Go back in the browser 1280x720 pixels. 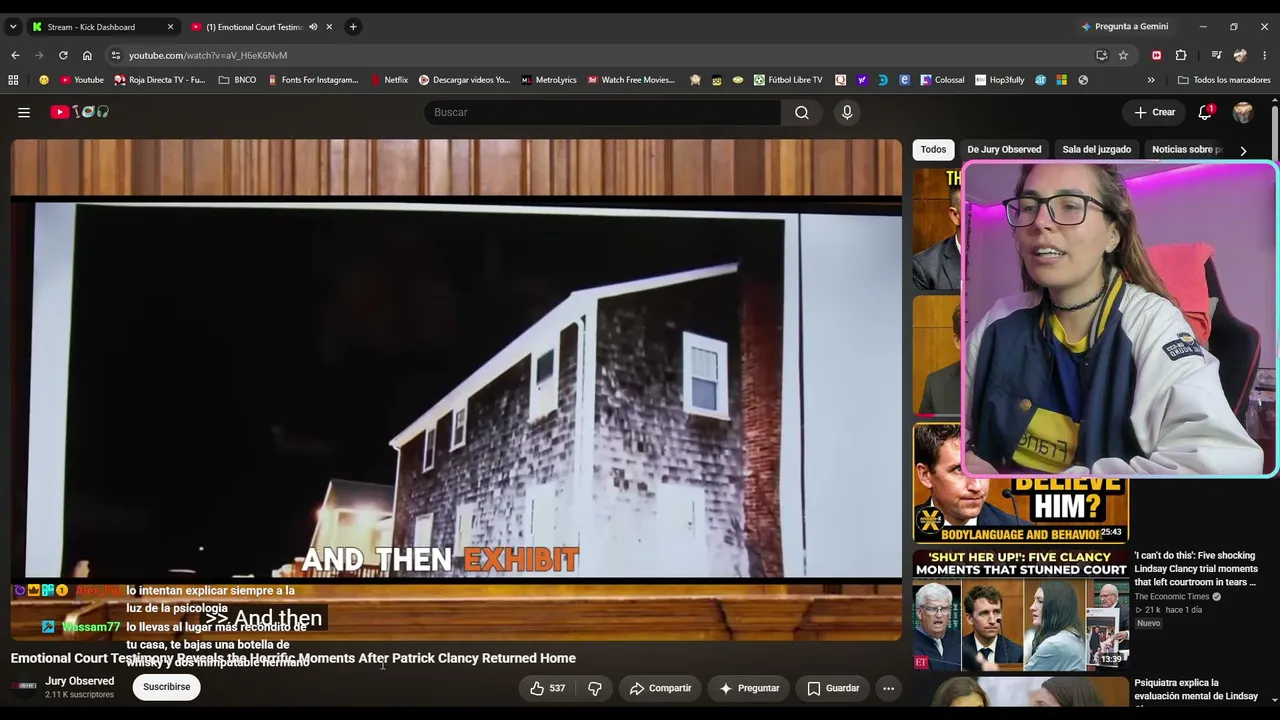coord(15,55)
